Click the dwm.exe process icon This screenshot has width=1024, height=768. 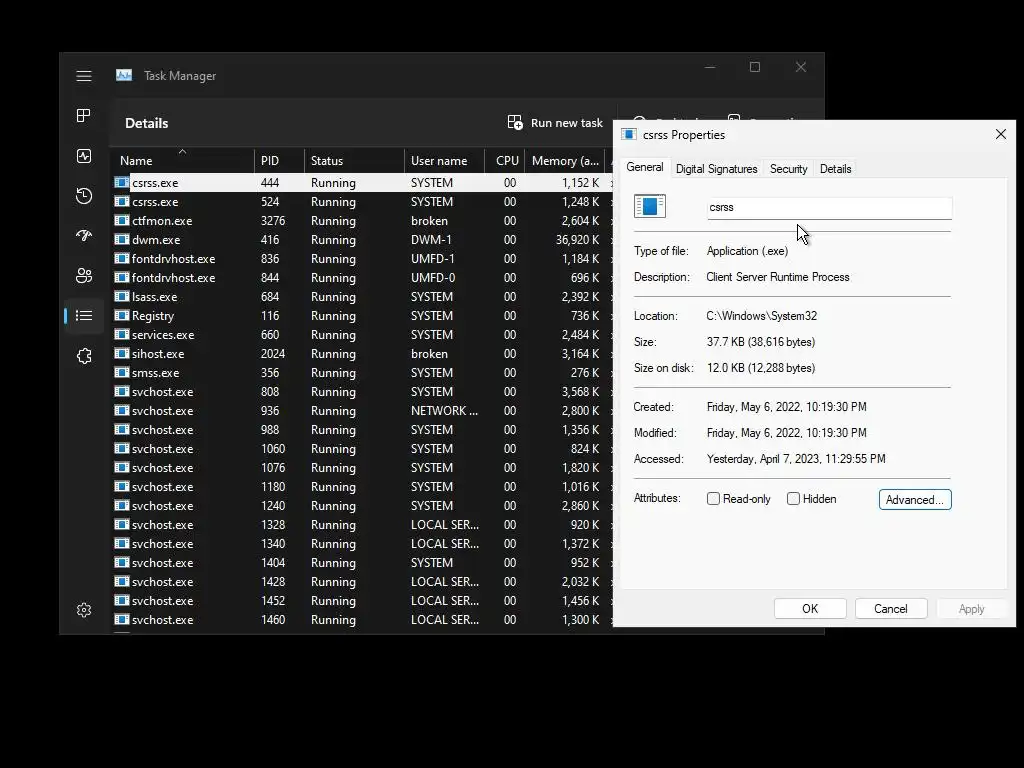click(121, 240)
